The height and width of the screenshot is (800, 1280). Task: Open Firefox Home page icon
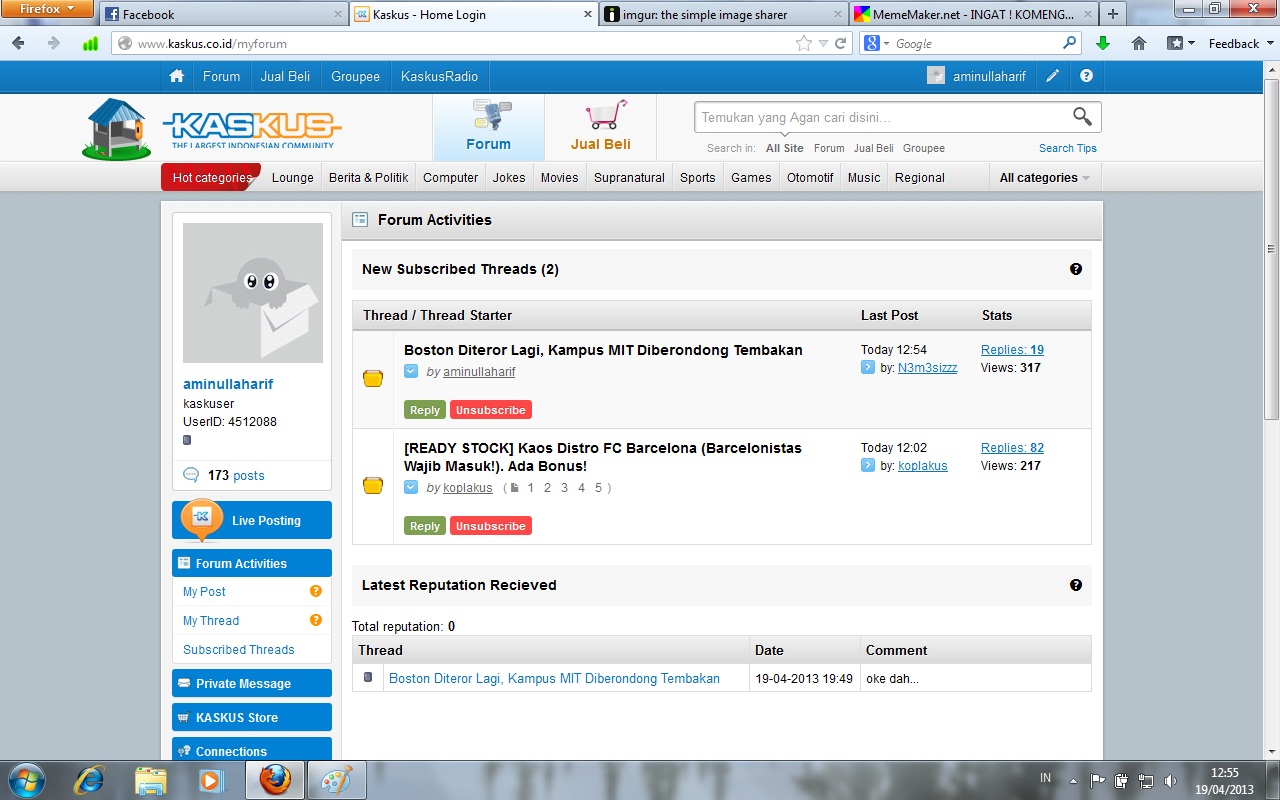1138,43
